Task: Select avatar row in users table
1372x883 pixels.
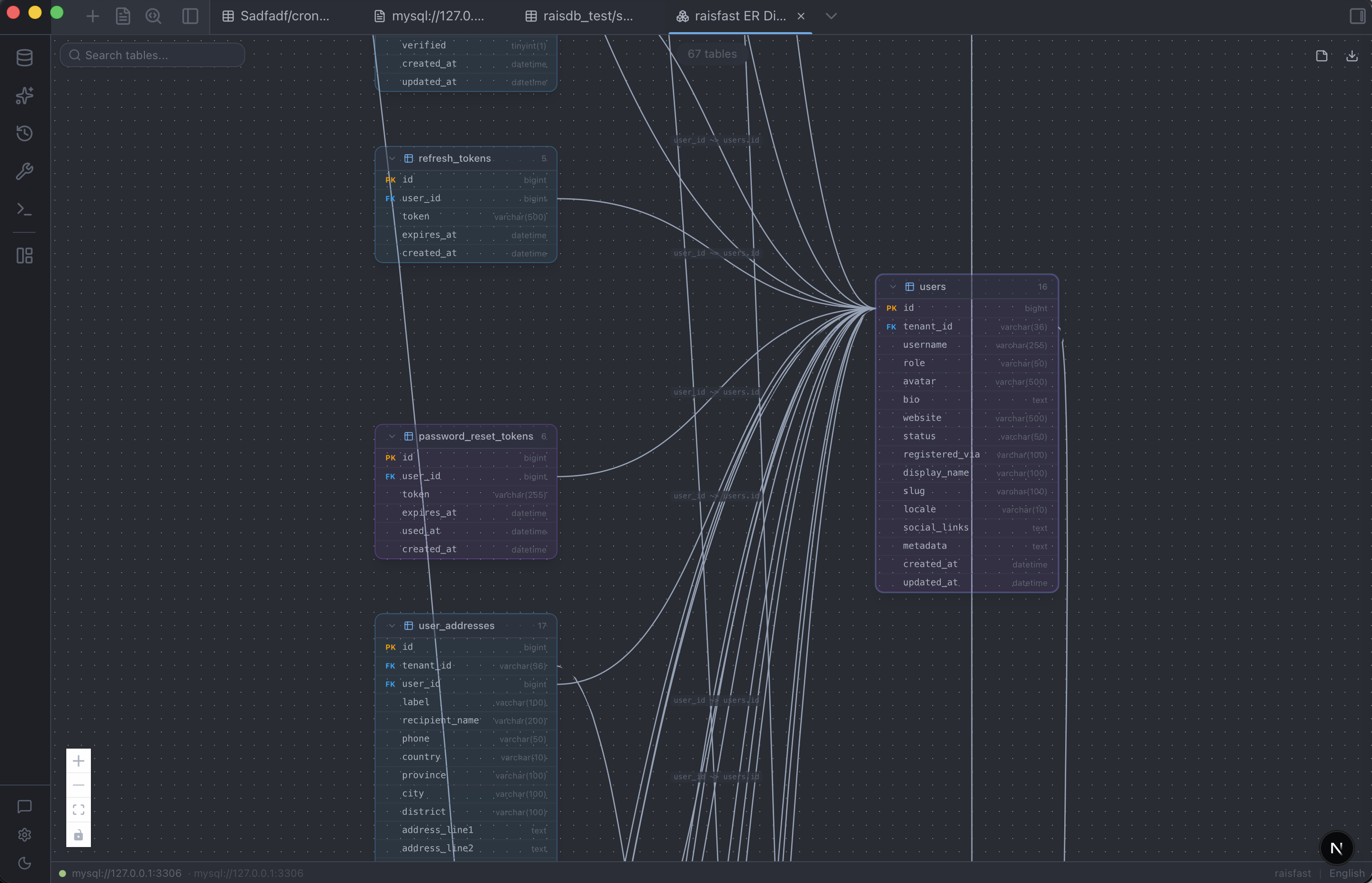Action: (x=966, y=382)
